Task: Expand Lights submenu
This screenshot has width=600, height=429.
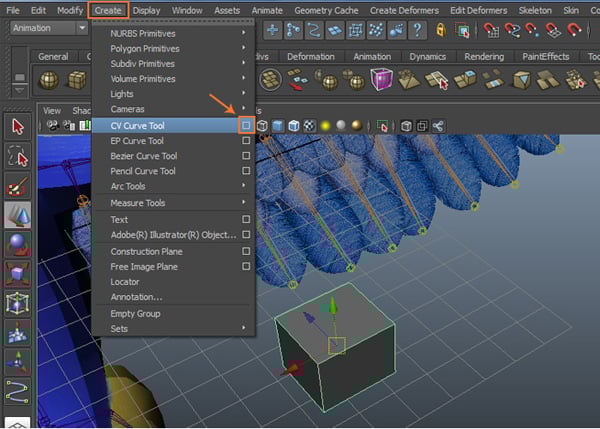Action: (173, 94)
